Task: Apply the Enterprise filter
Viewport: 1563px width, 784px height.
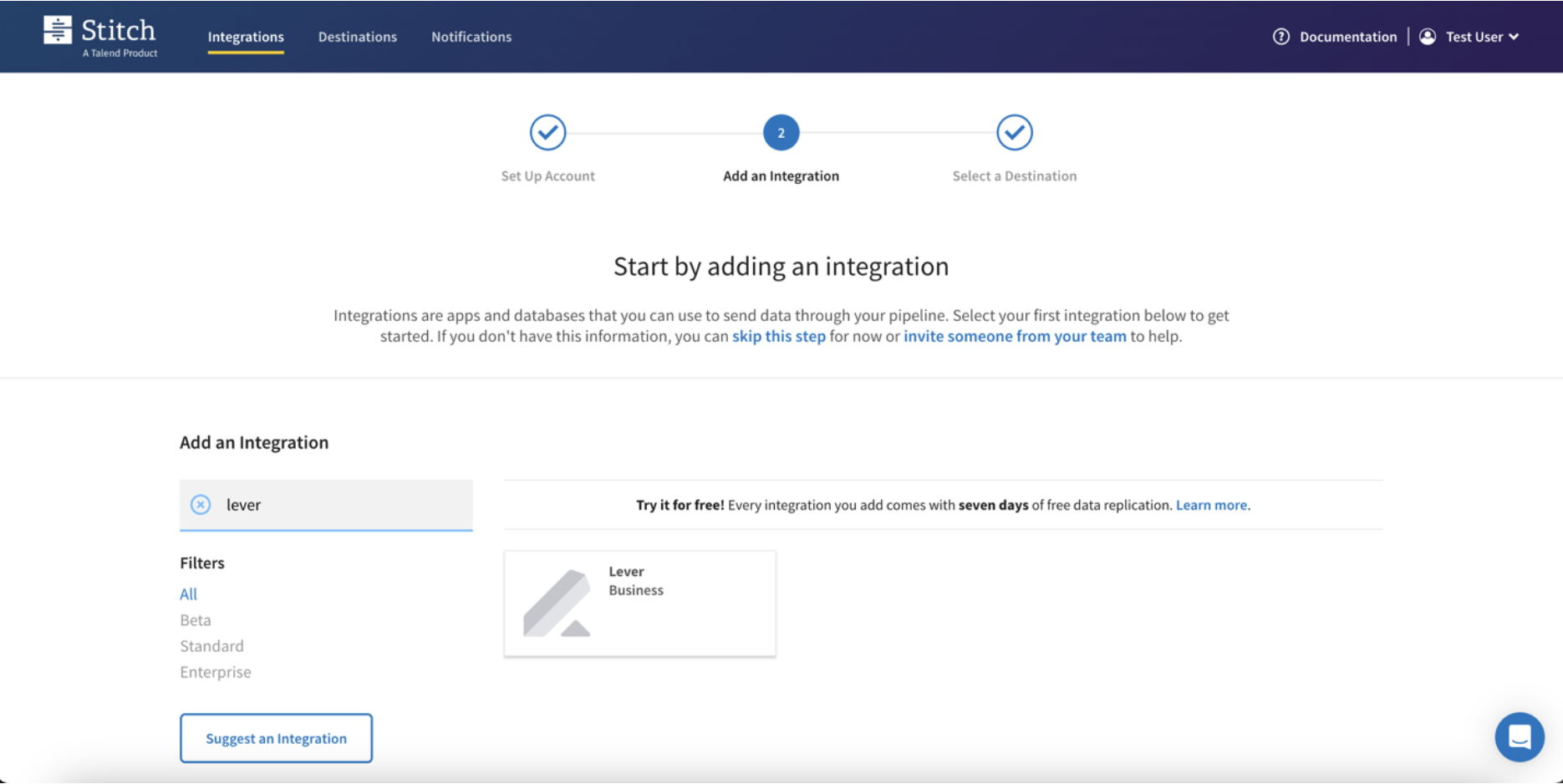Action: coord(215,671)
